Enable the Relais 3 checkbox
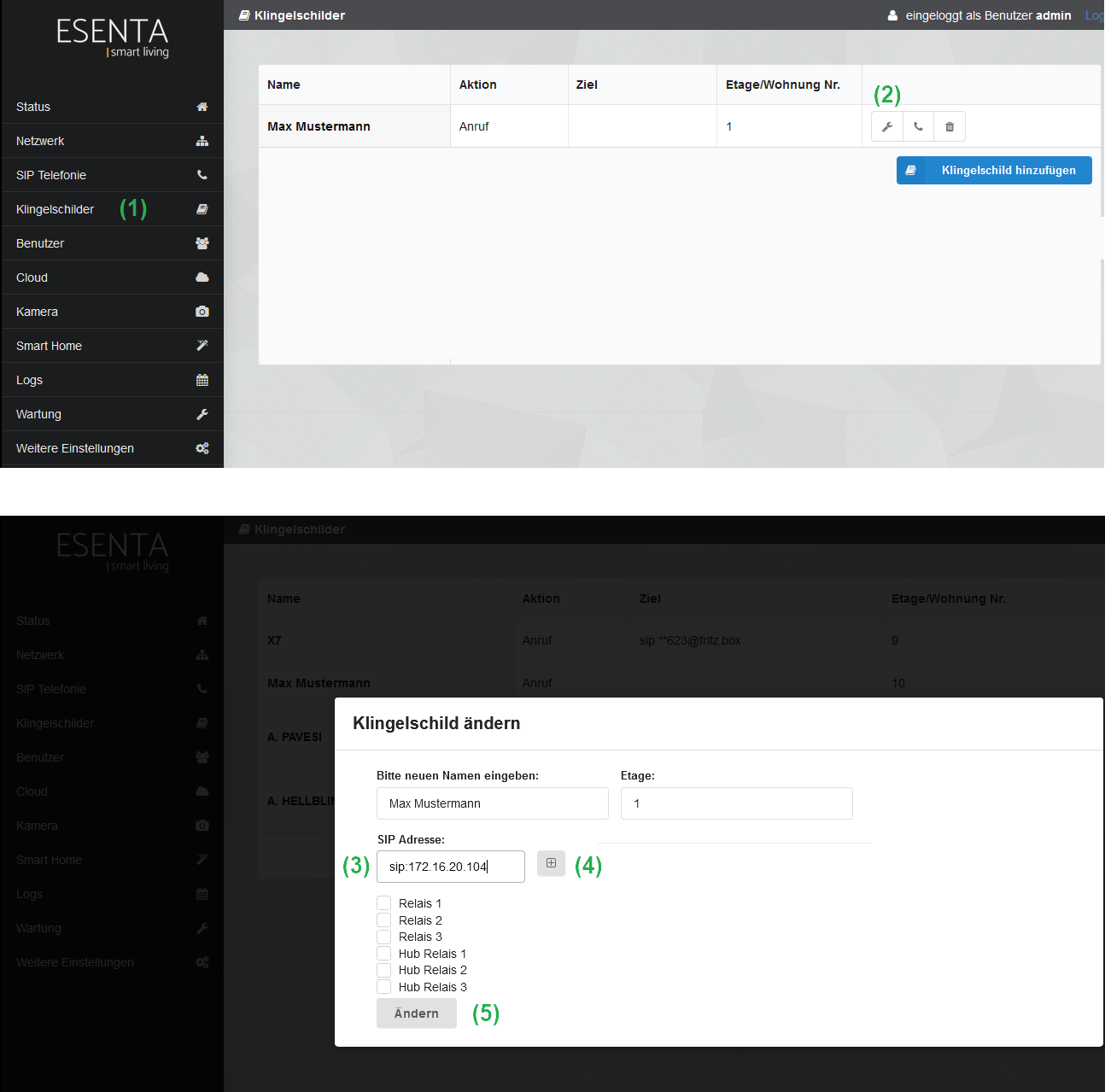The image size is (1105, 1092). [384, 937]
